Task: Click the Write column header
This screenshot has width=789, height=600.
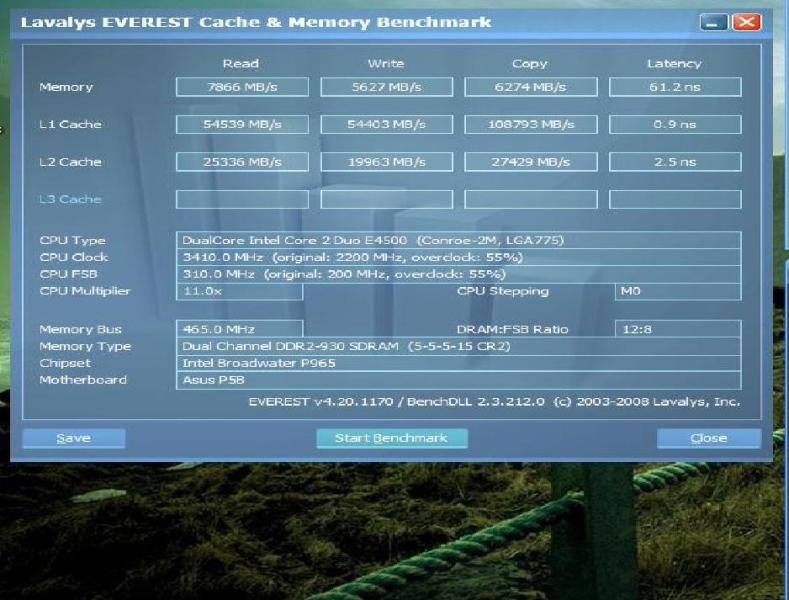Action: [x=385, y=63]
